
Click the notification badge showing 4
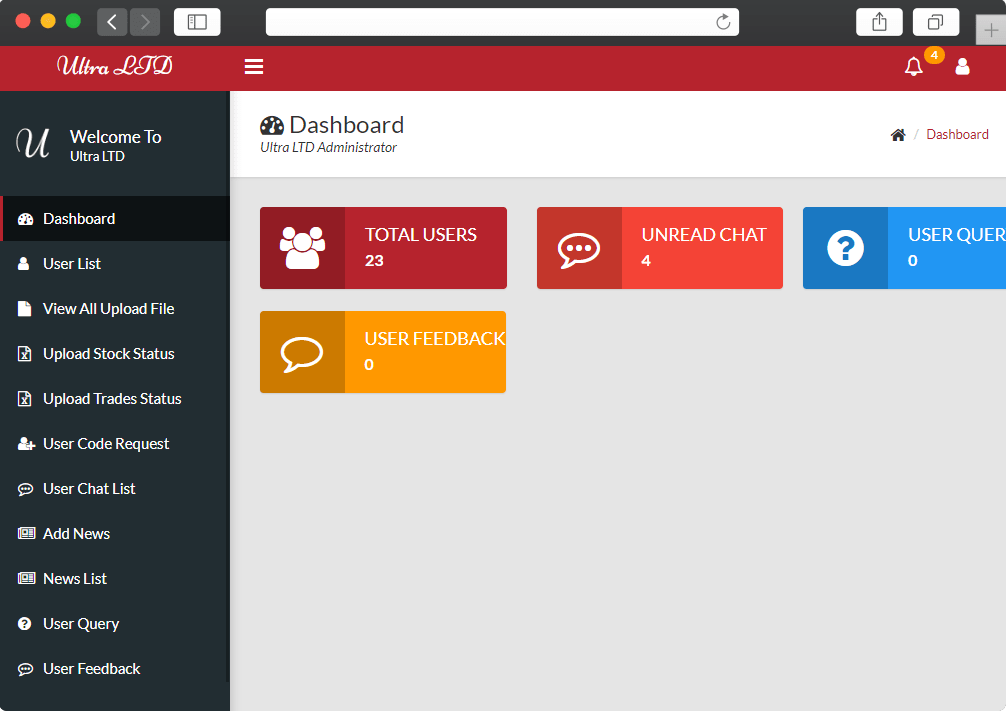[934, 55]
